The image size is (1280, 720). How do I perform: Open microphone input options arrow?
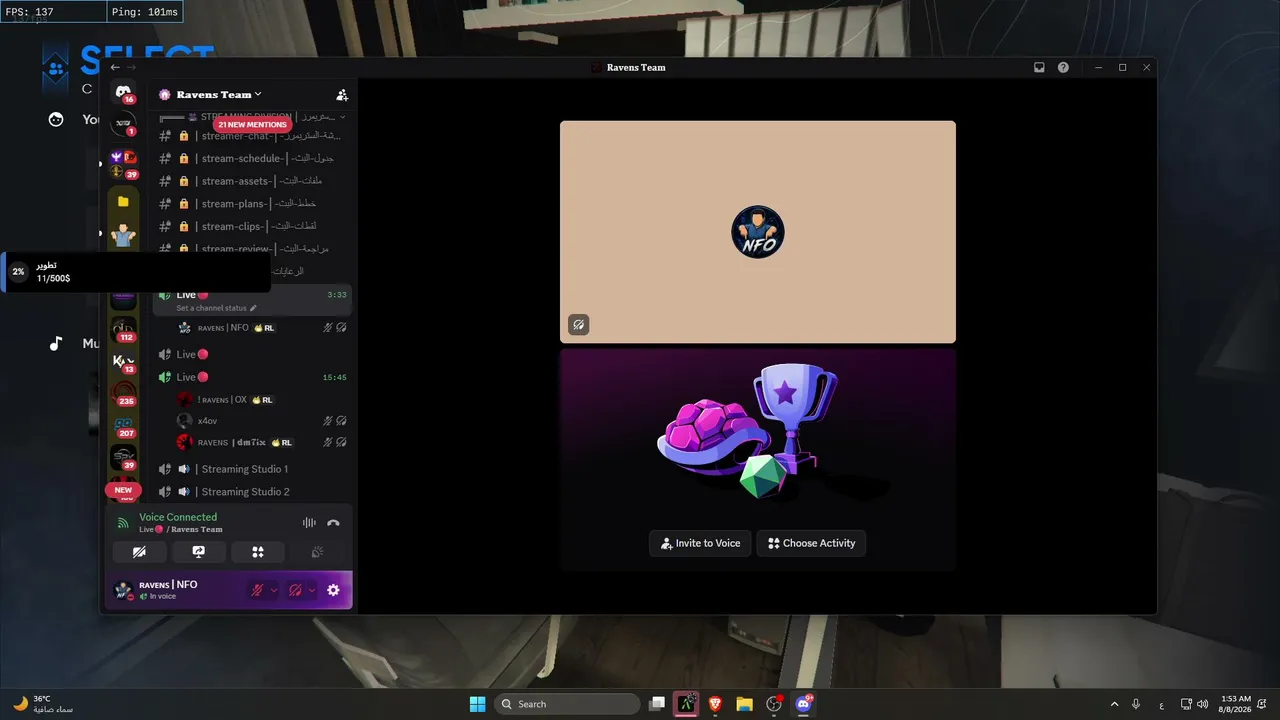274,590
